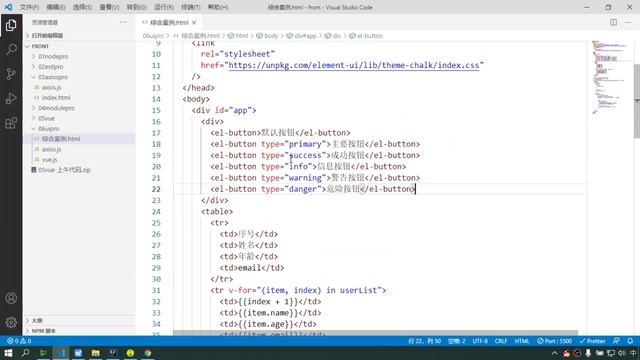Click the volume icon in system tray
Viewport: 640px width, 360px height.
pyautogui.click(x=621, y=353)
